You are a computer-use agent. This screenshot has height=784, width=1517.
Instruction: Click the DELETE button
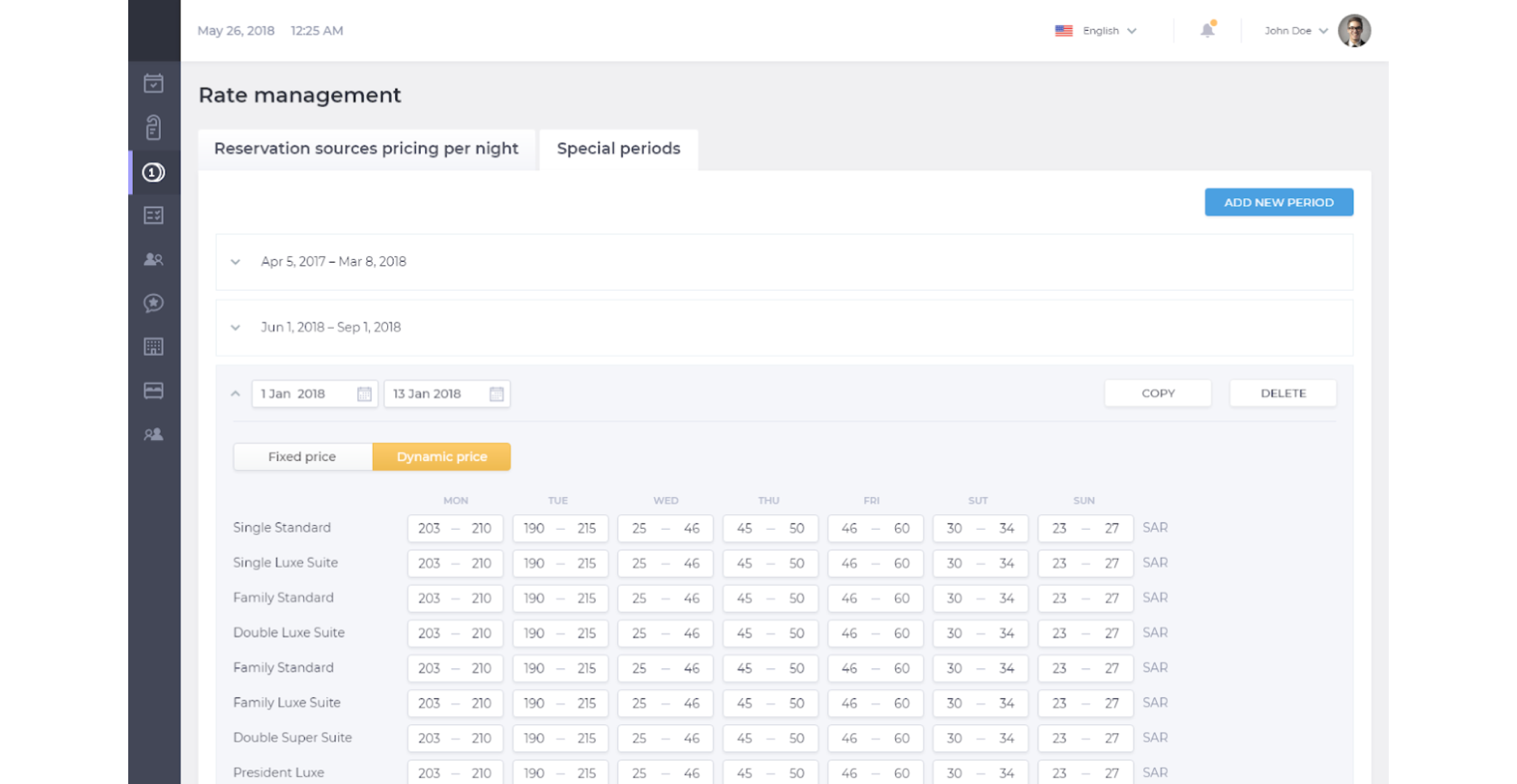[1283, 393]
